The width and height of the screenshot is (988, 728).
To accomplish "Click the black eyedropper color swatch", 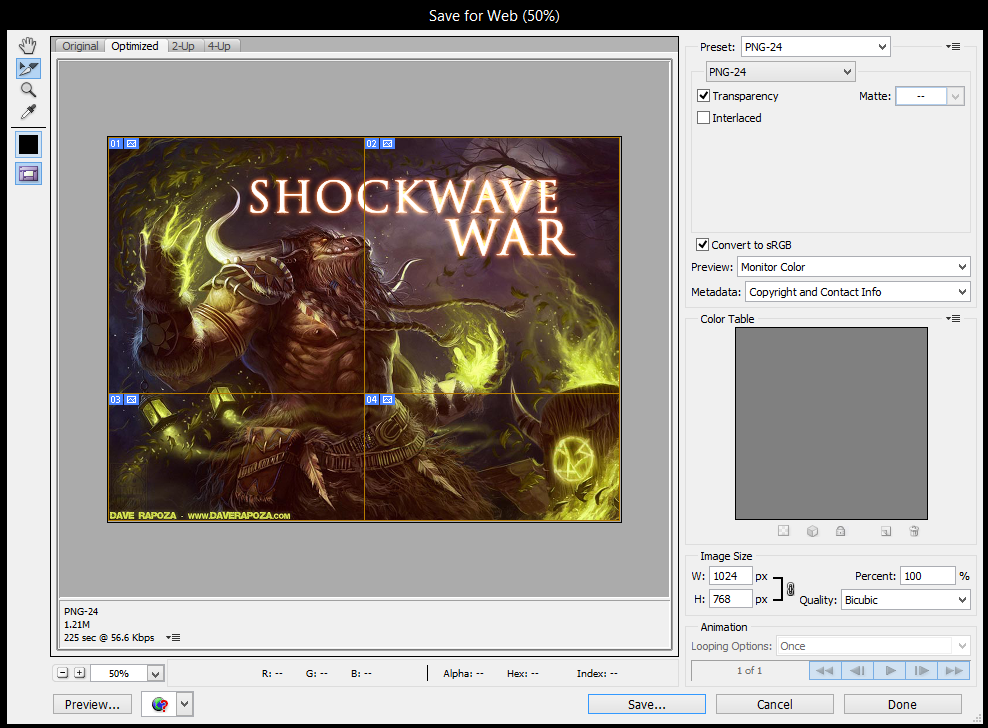I will coord(28,145).
